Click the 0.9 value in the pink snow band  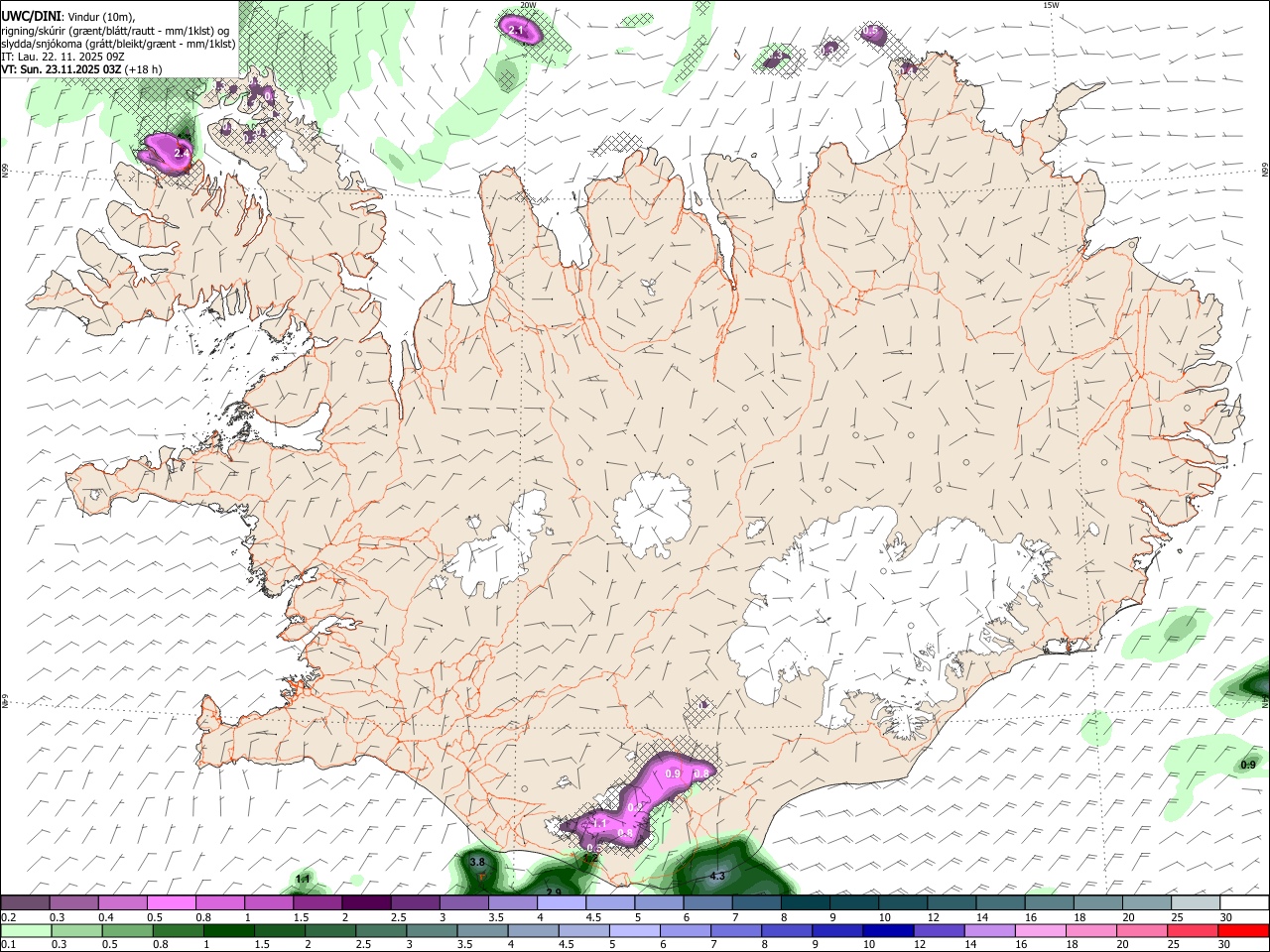[x=673, y=773]
